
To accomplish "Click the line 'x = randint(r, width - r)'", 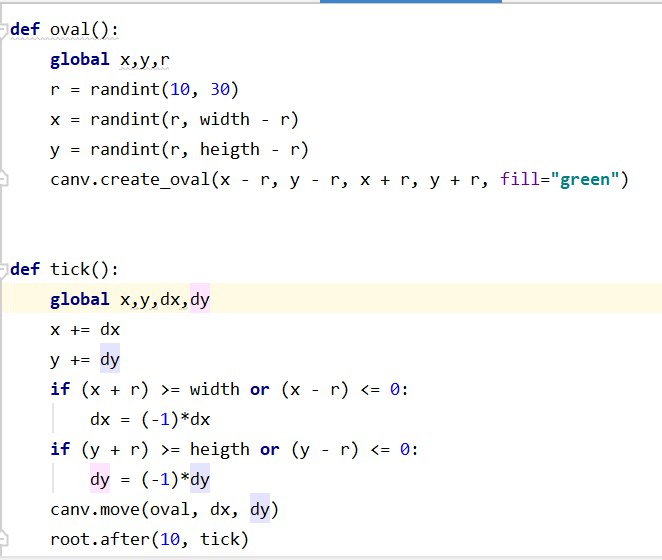I will (x=174, y=120).
